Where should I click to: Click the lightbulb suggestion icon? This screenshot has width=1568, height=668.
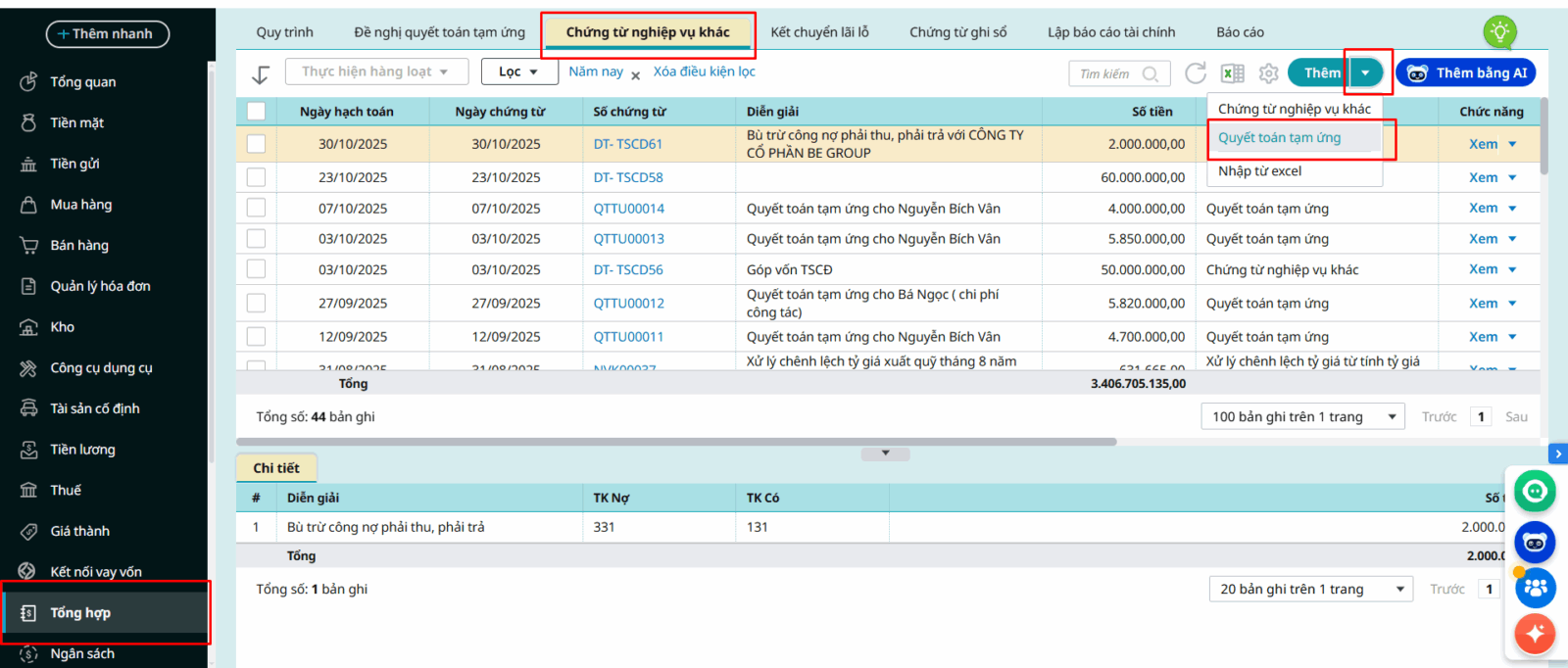1499,31
